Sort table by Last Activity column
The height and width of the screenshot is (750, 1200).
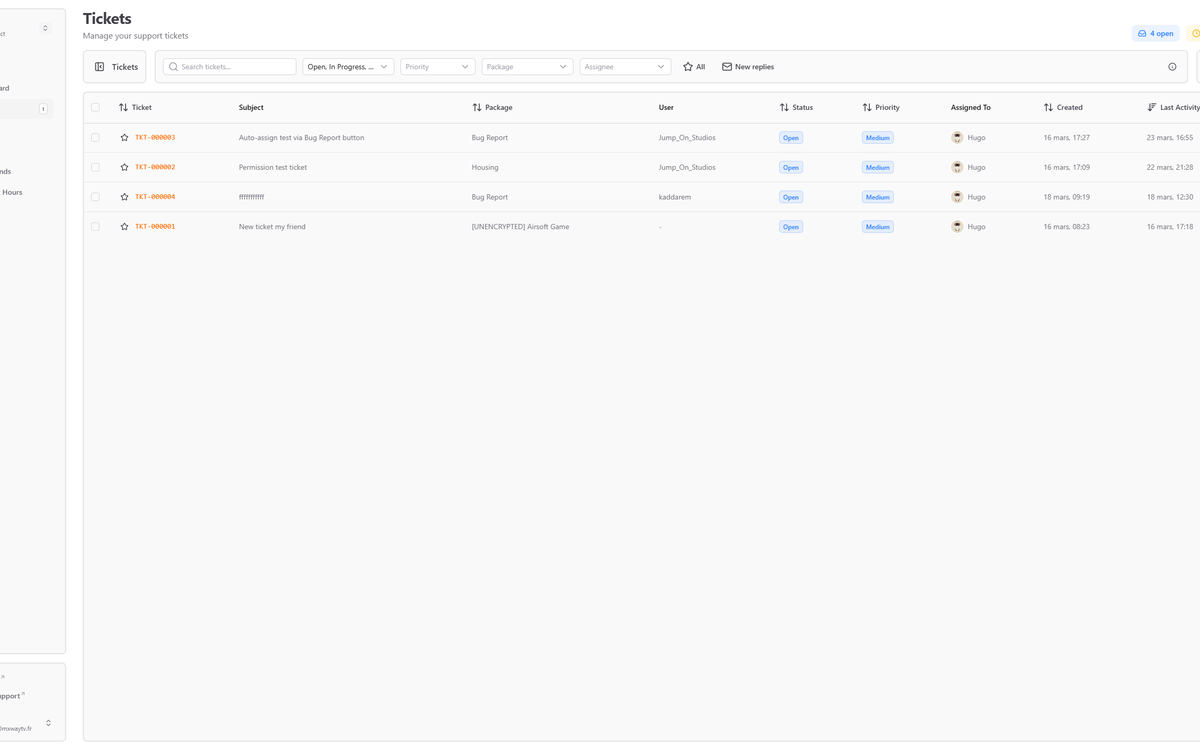coord(1173,107)
